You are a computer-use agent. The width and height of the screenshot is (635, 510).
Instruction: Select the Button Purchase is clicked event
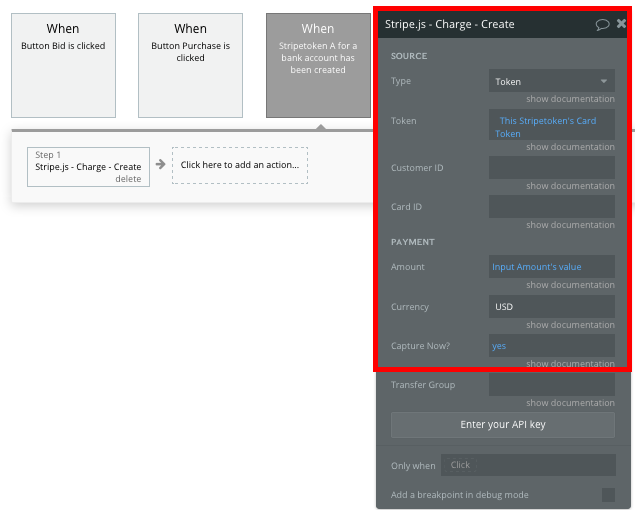coord(190,65)
